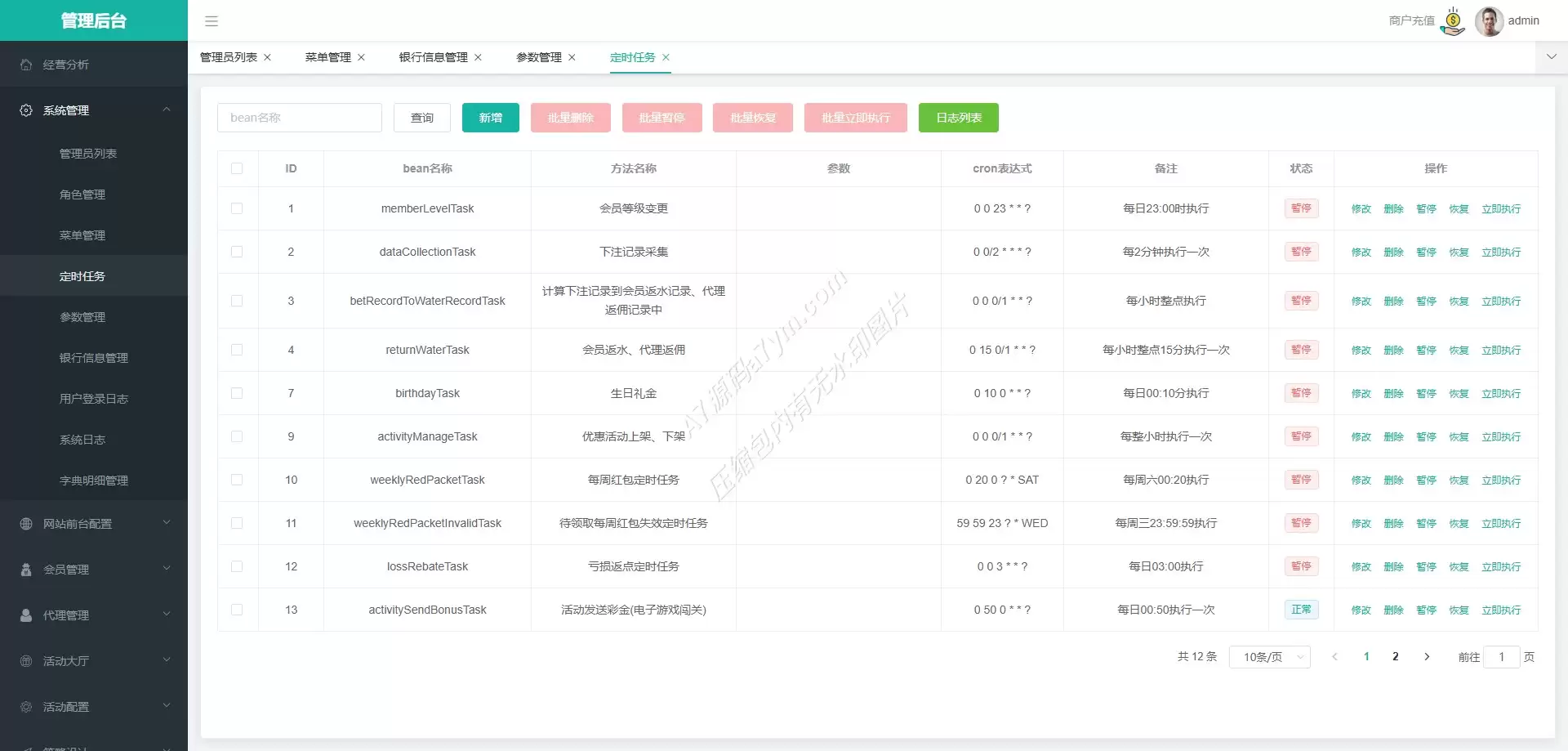
Task: Open tab list dropdown arrow at right
Action: click(1551, 57)
